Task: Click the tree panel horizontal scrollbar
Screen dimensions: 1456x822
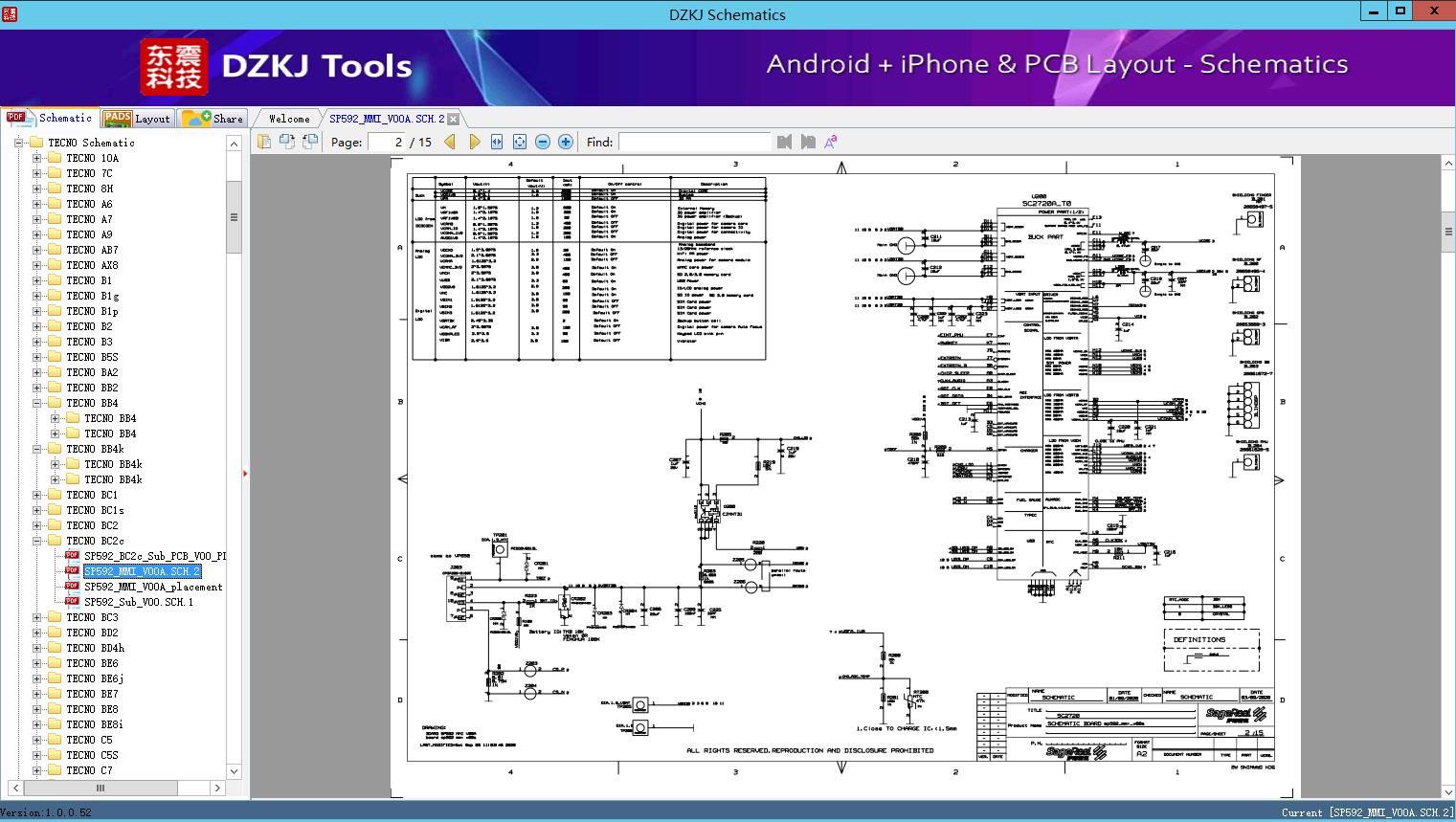Action: [101, 789]
